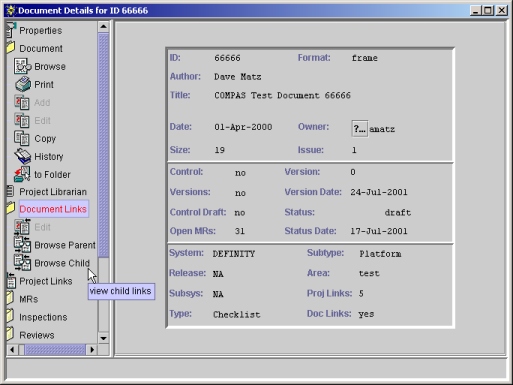Click the Browse document icon
This screenshot has height=385, width=513.
[x=22, y=66]
